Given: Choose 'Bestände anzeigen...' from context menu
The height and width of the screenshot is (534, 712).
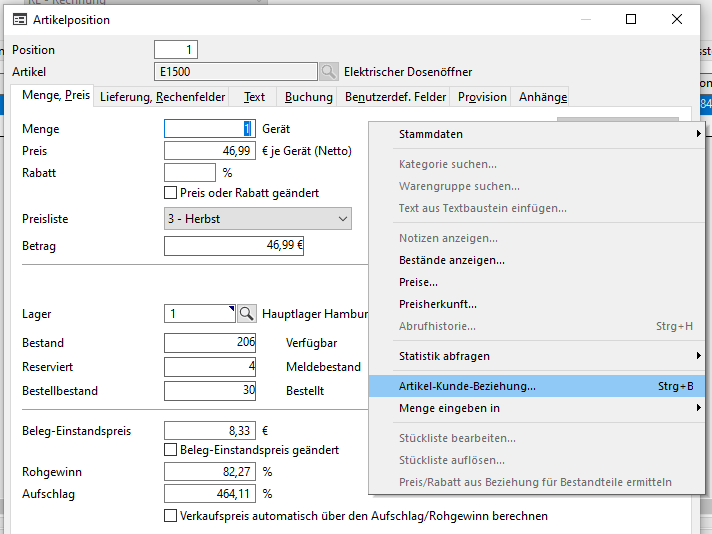Looking at the screenshot, I should pyautogui.click(x=451, y=260).
